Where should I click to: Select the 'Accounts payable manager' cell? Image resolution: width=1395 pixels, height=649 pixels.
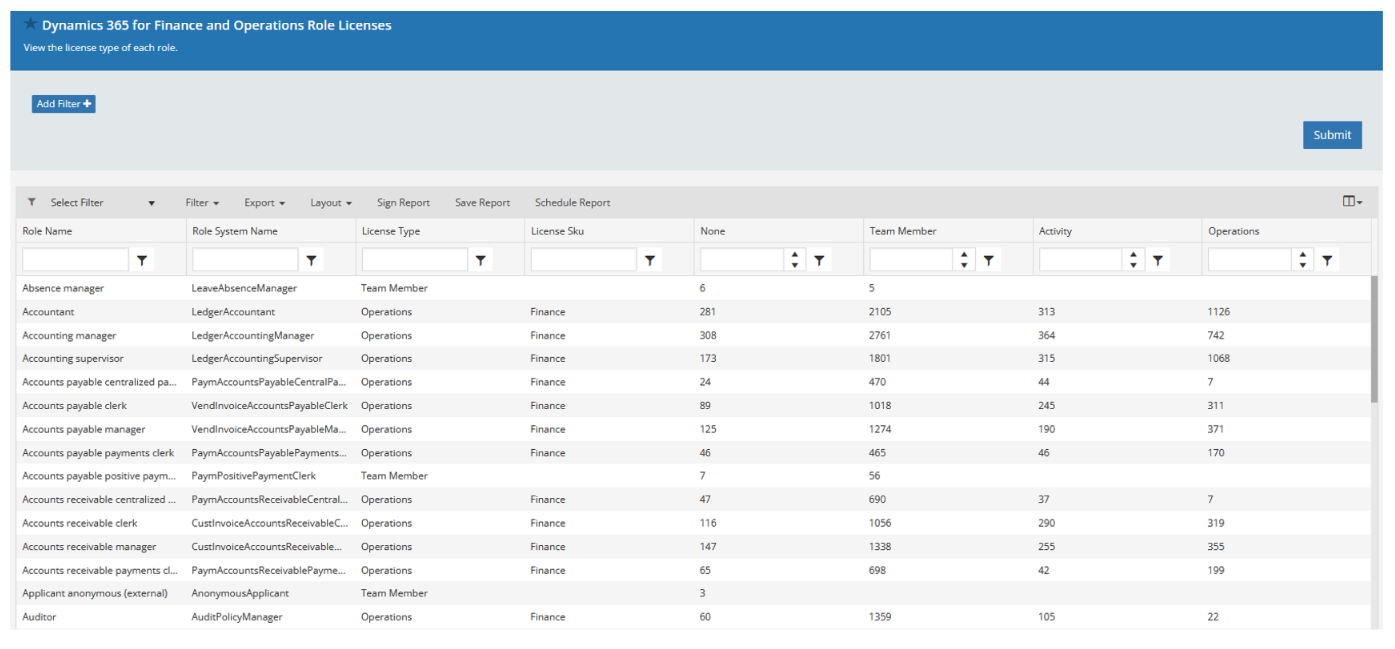pyautogui.click(x=84, y=429)
